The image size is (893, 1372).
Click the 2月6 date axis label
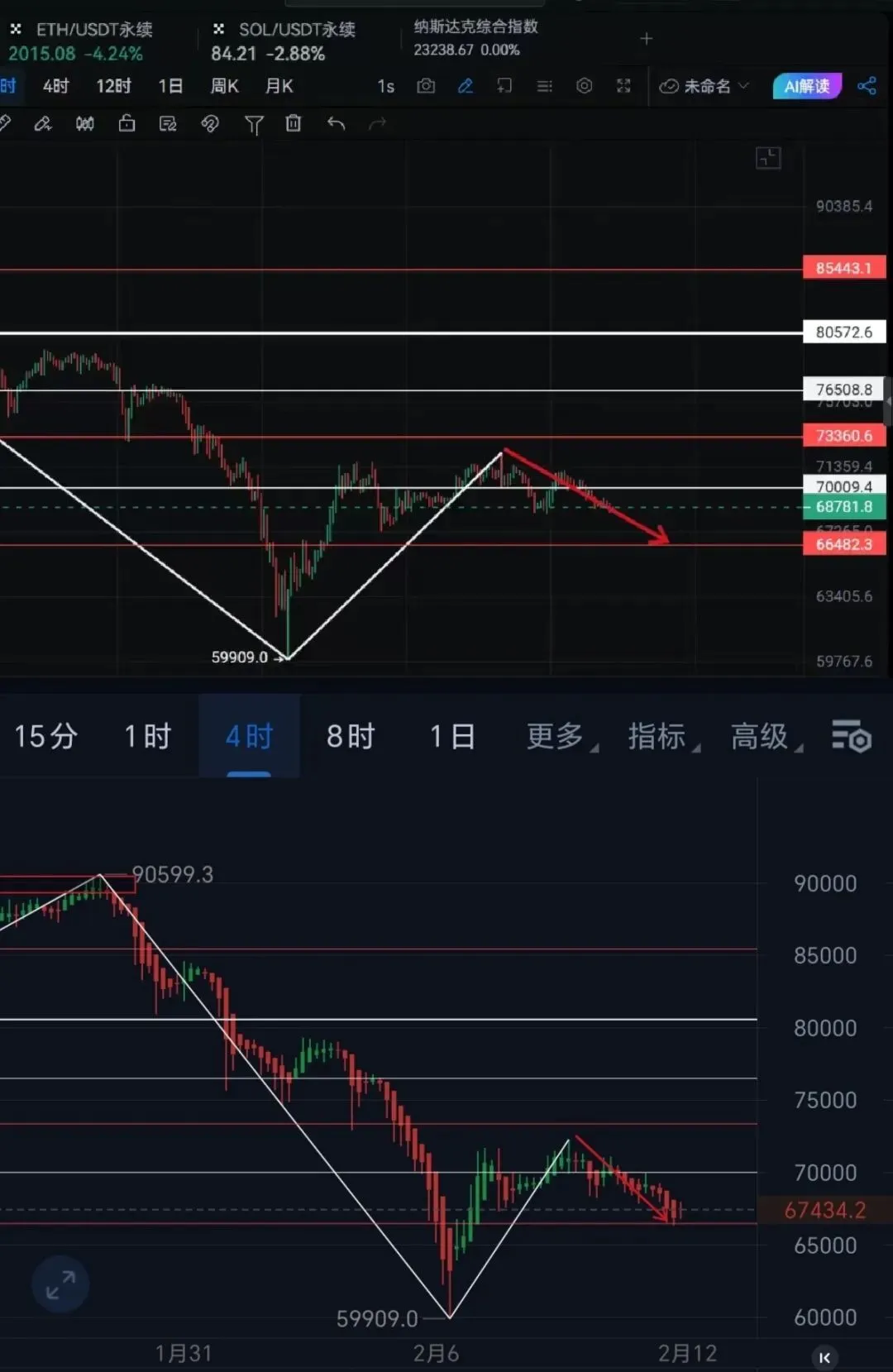coord(436,1354)
